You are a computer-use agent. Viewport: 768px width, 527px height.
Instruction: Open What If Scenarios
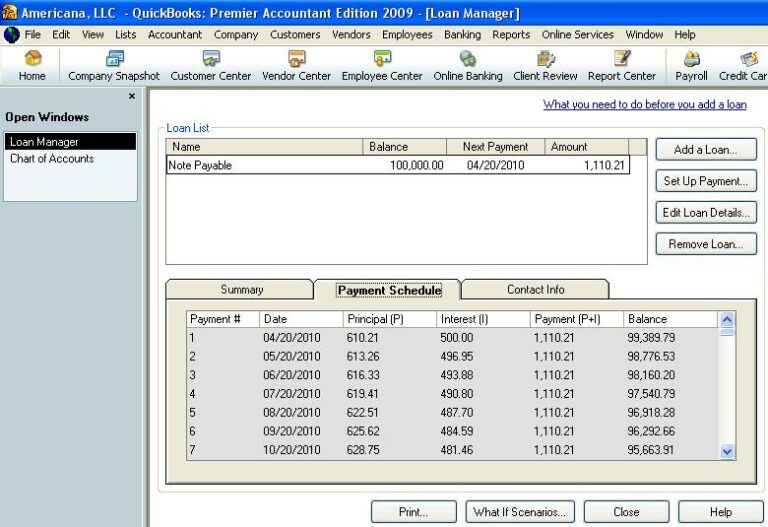click(x=520, y=512)
